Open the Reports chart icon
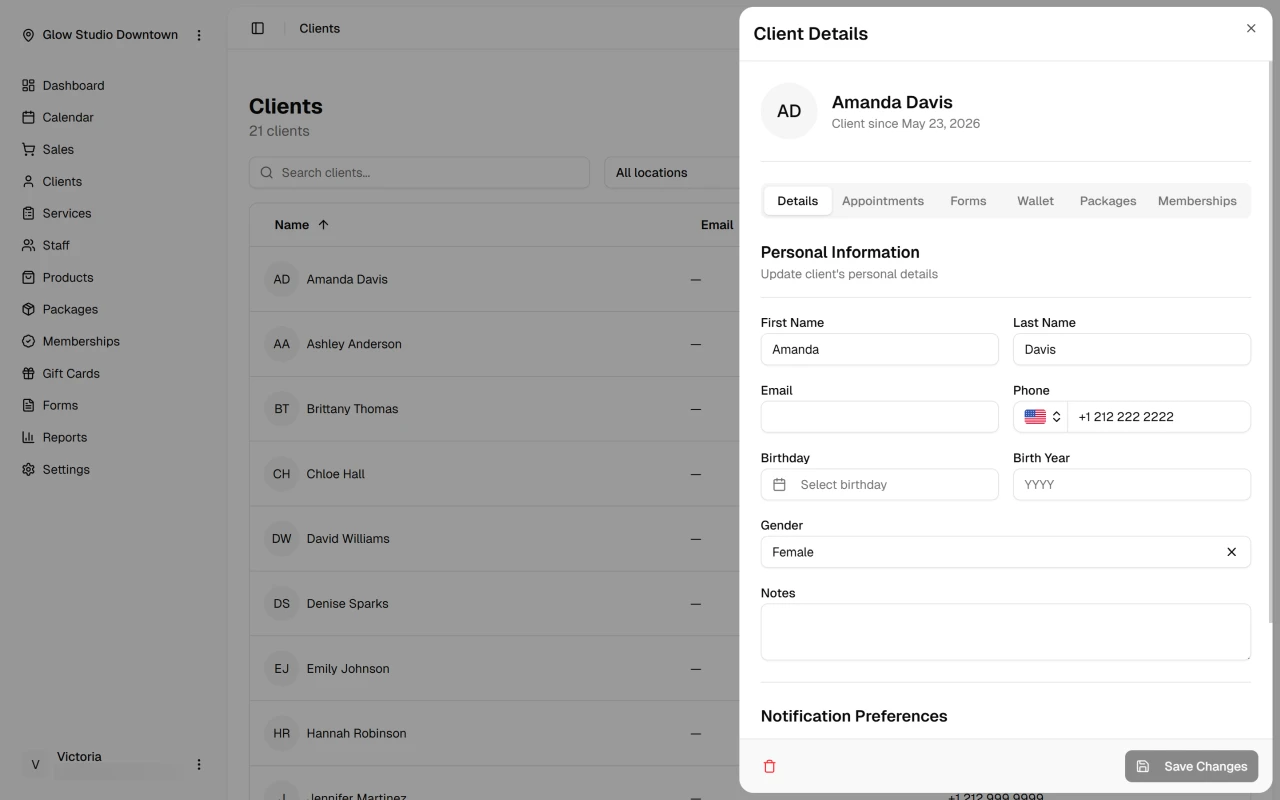1280x800 pixels. [28, 438]
